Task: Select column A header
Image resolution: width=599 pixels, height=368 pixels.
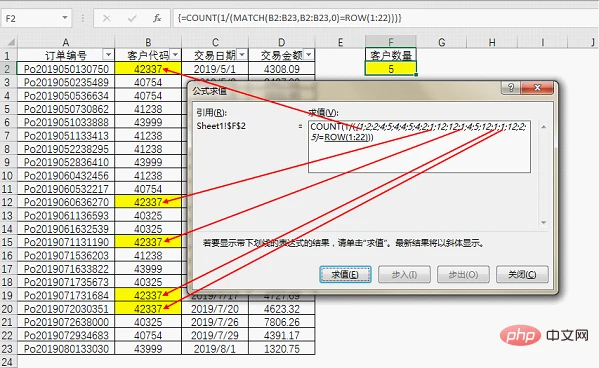Action: pos(66,42)
